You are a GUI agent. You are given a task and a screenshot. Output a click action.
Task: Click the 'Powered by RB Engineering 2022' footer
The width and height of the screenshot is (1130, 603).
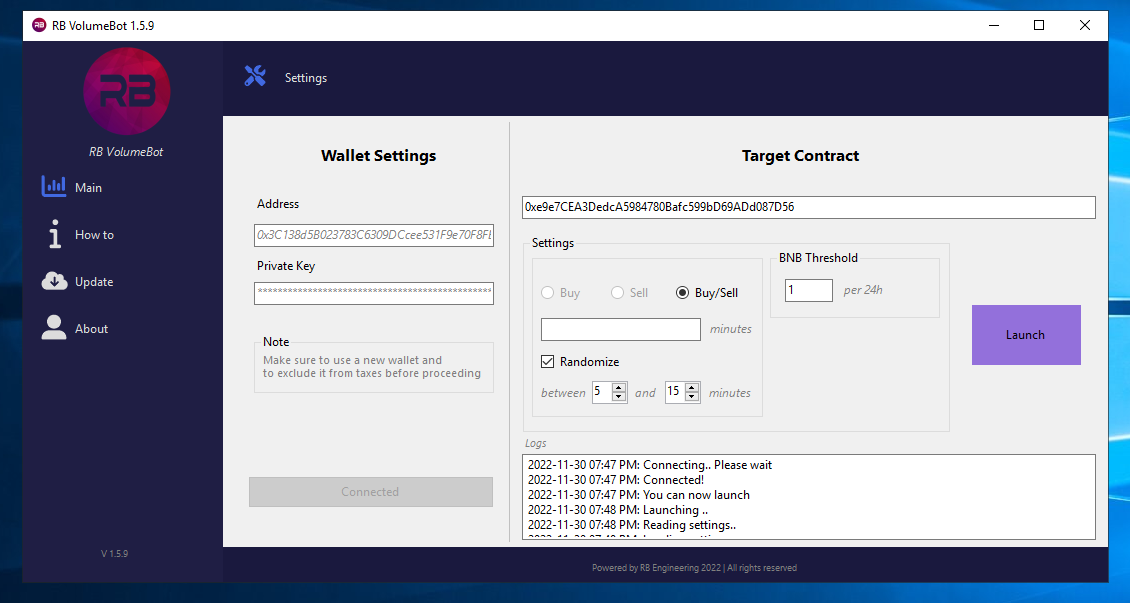[x=695, y=568]
